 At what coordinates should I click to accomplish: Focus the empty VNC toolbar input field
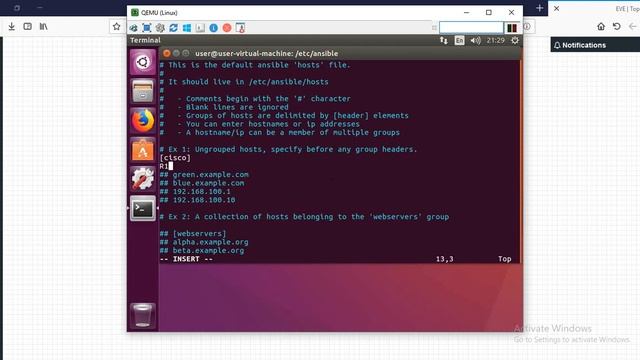coord(471,27)
